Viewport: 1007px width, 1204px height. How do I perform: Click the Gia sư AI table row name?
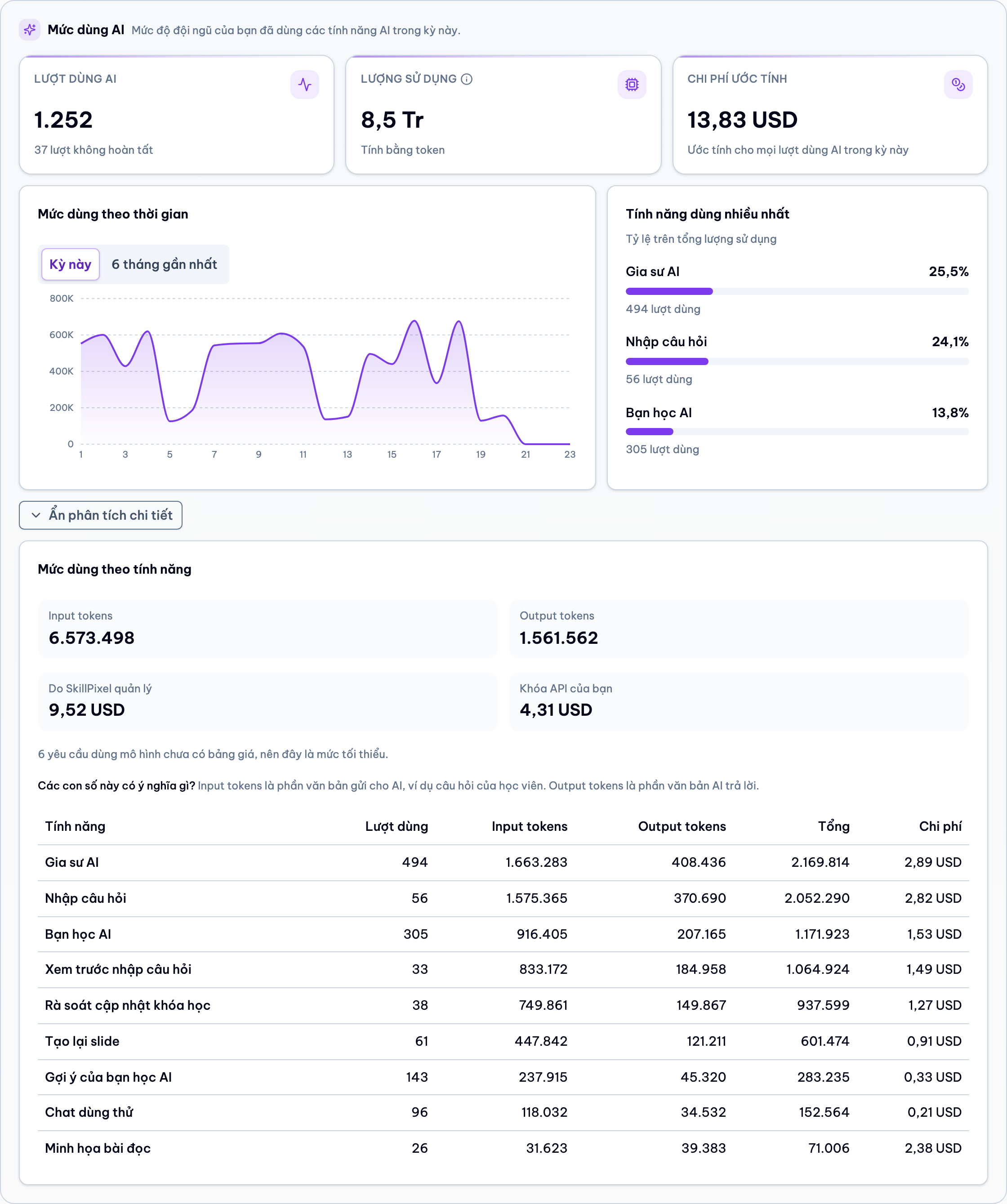click(x=71, y=862)
